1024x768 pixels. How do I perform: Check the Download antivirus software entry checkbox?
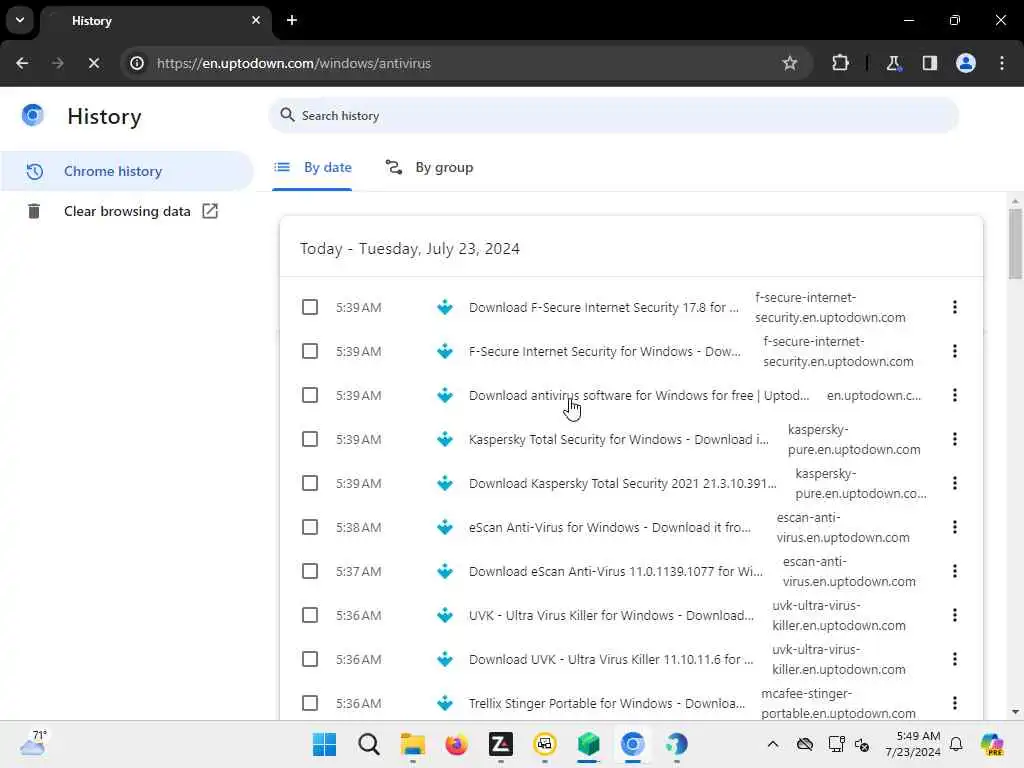pyautogui.click(x=310, y=395)
